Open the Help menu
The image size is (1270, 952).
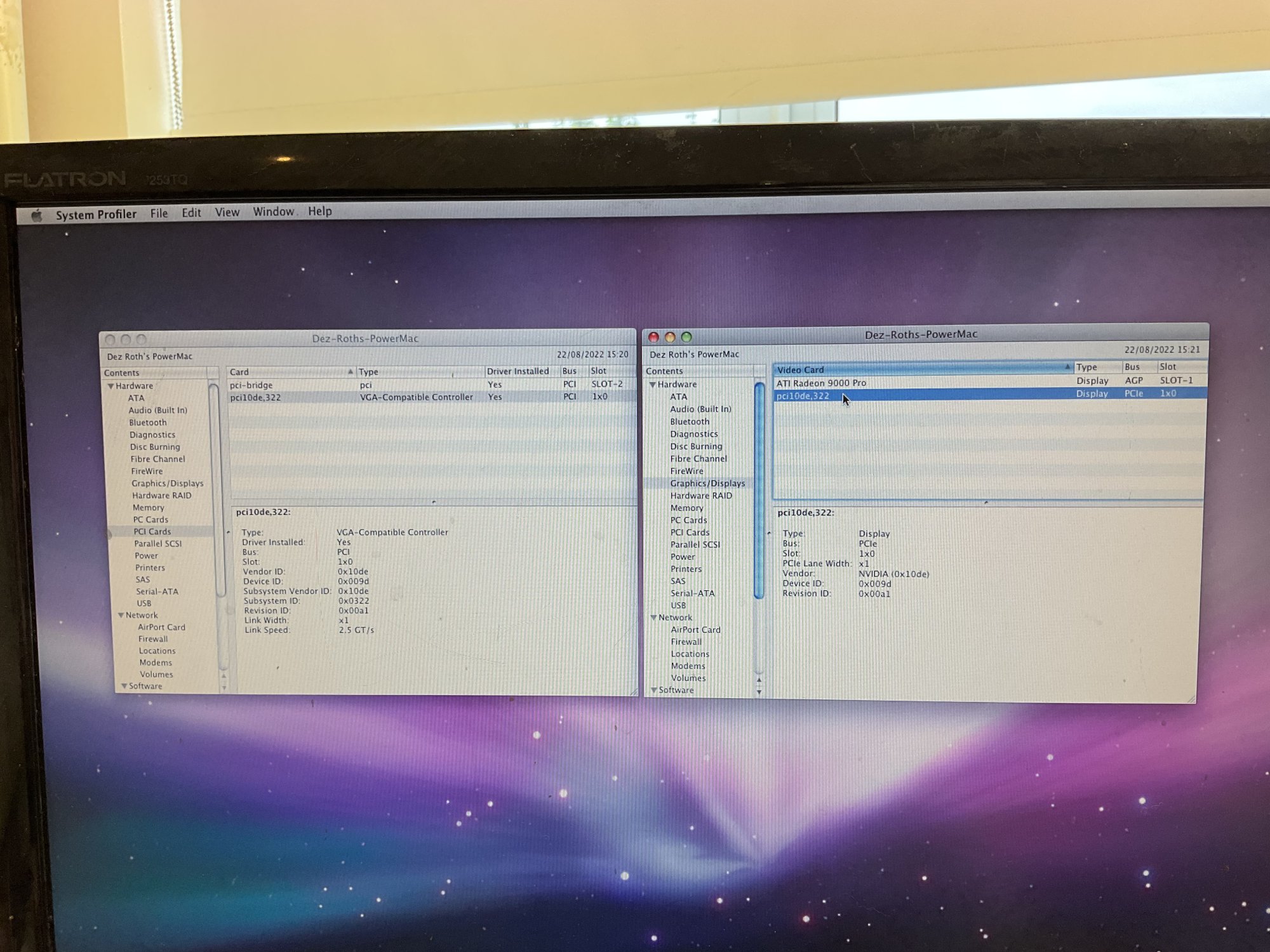320,211
